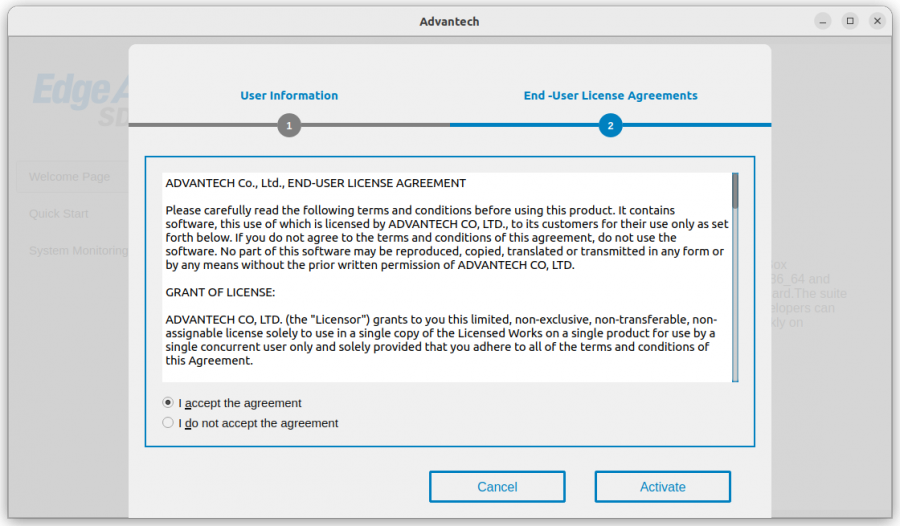This screenshot has height=526, width=900.
Task: Open the Welcome Page sidebar item
Action: pyautogui.click(x=69, y=177)
